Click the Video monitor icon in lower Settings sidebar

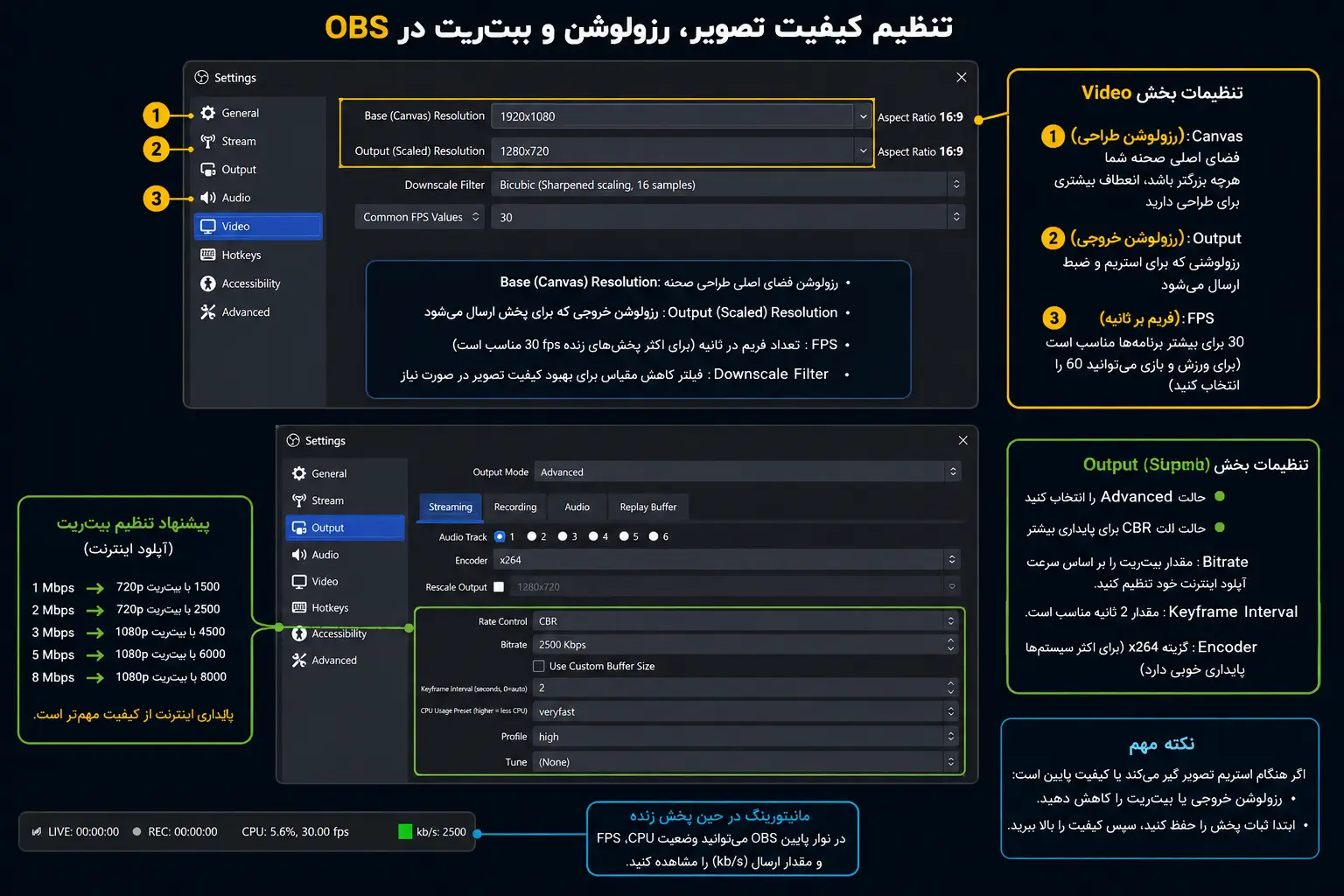(x=298, y=581)
